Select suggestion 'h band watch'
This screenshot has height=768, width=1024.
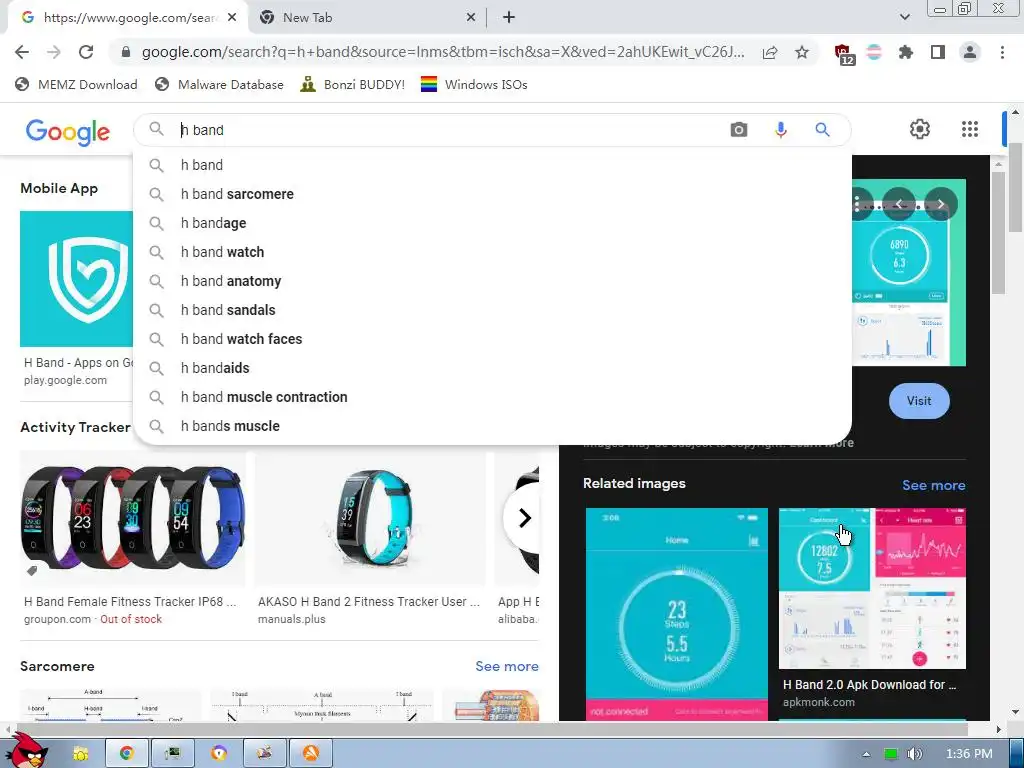pyautogui.click(x=492, y=252)
